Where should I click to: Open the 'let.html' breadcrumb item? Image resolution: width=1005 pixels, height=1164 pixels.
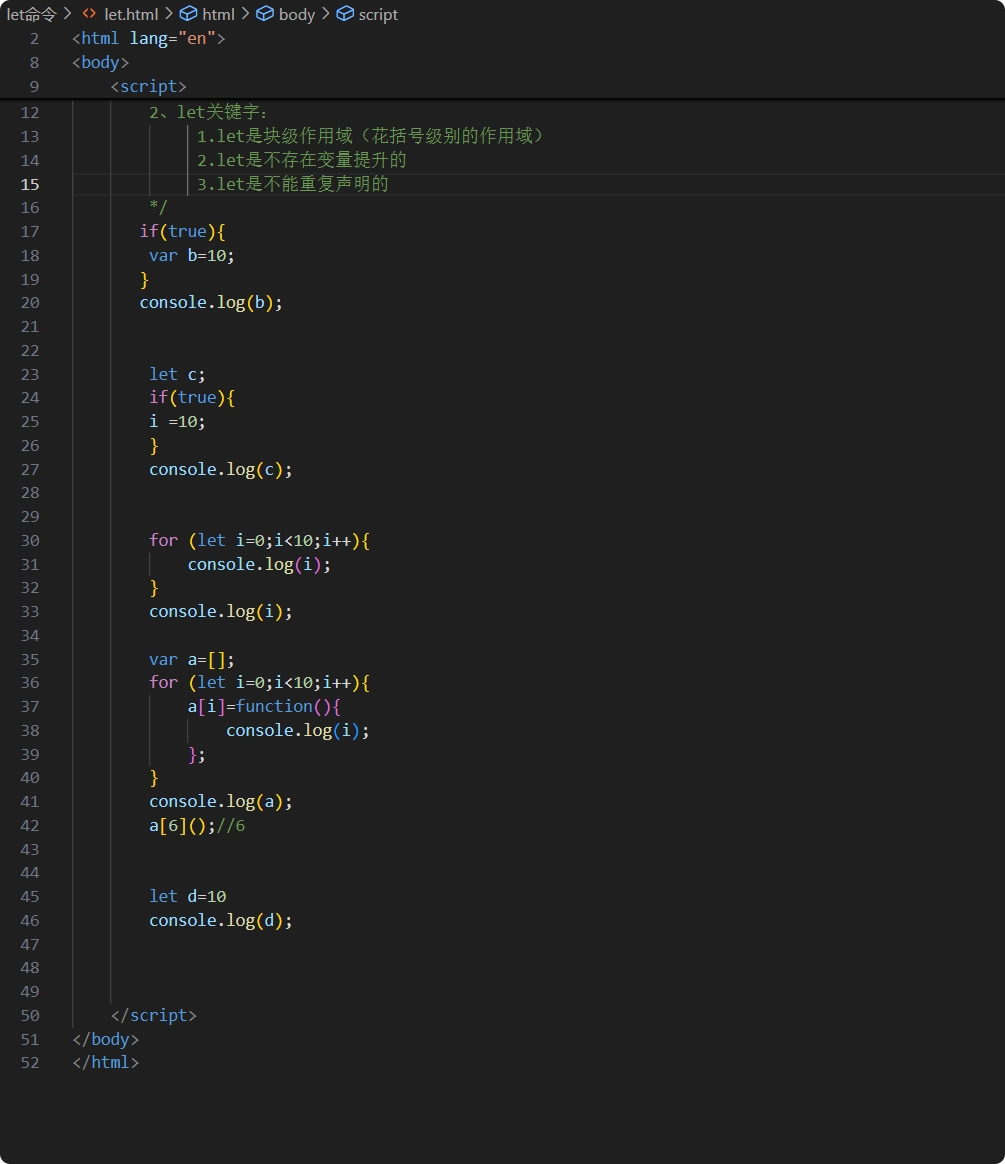point(131,14)
